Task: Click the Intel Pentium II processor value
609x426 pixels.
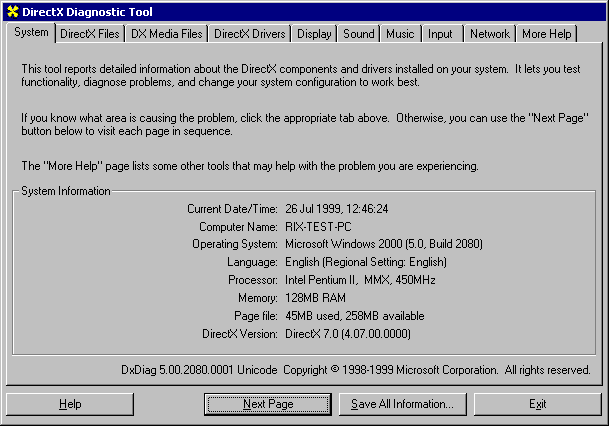Action: tap(360, 280)
